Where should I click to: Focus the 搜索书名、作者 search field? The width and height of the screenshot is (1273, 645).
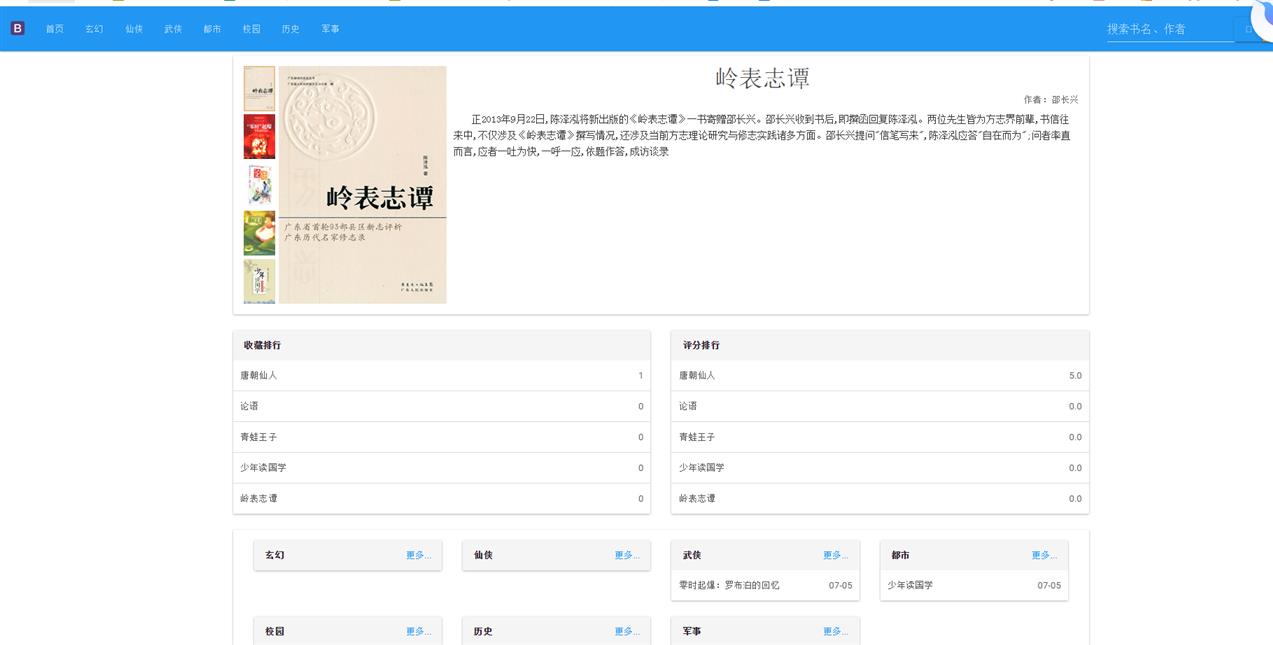pos(1169,30)
